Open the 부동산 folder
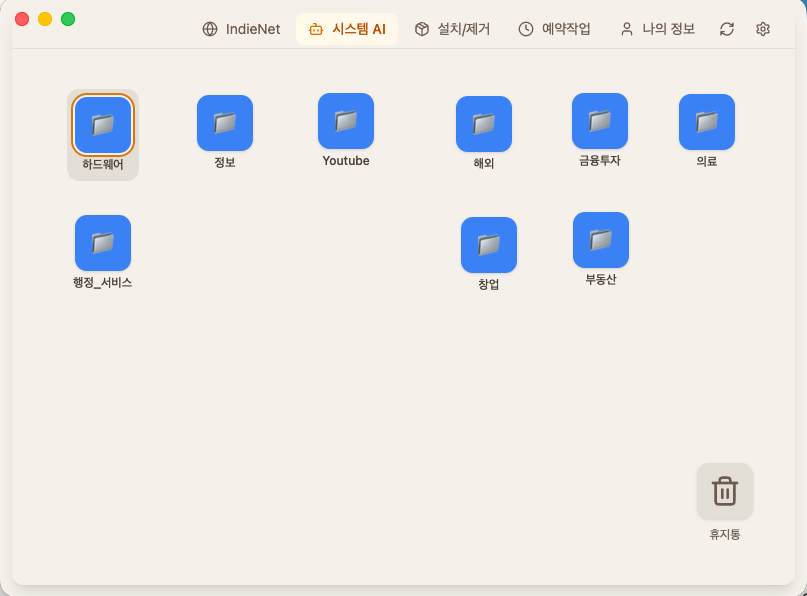This screenshot has height=596, width=807. click(x=600, y=239)
